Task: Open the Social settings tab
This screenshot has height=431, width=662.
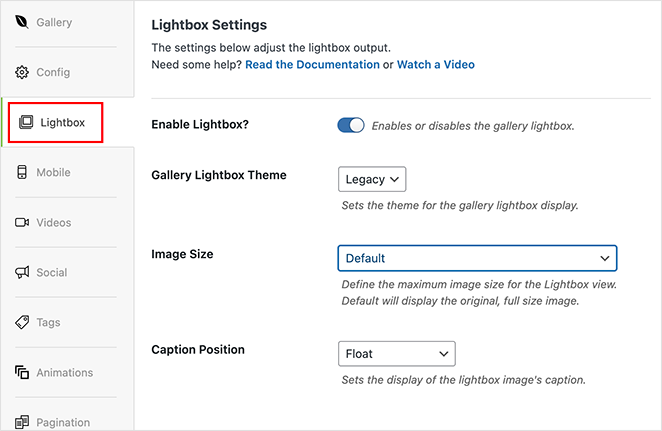Action: tap(52, 272)
